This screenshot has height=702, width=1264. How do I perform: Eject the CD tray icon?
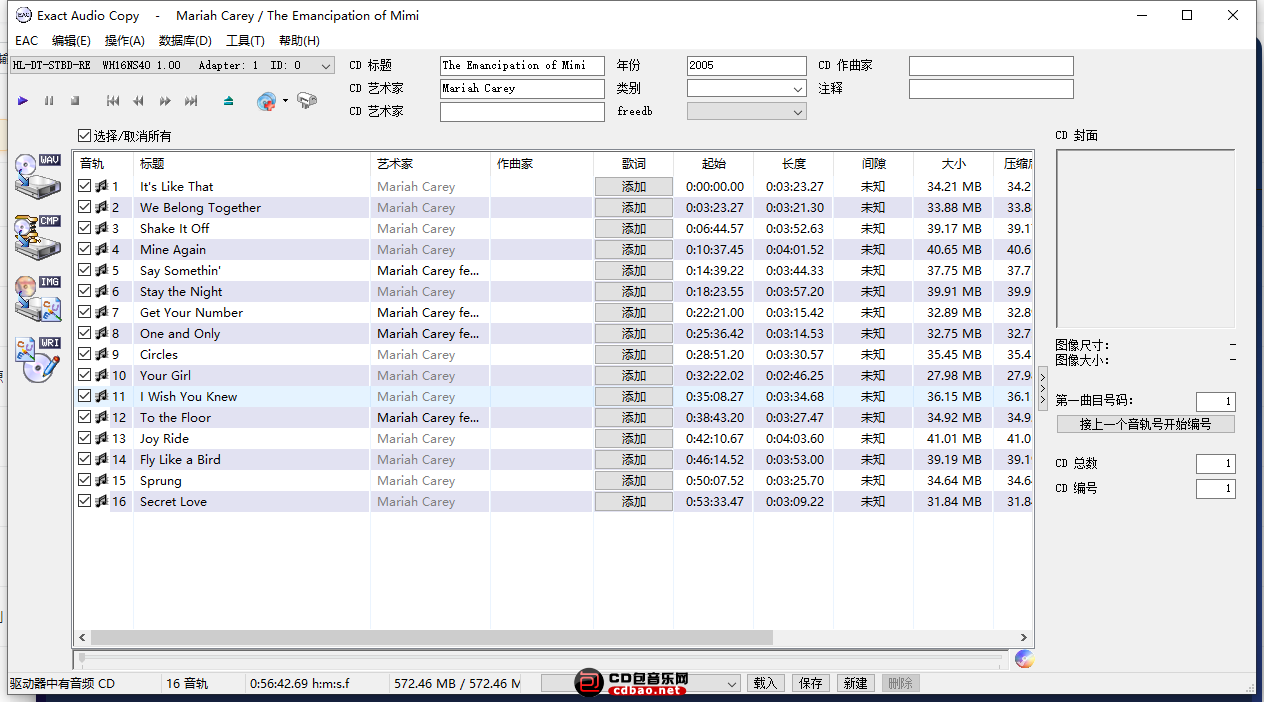pos(229,101)
